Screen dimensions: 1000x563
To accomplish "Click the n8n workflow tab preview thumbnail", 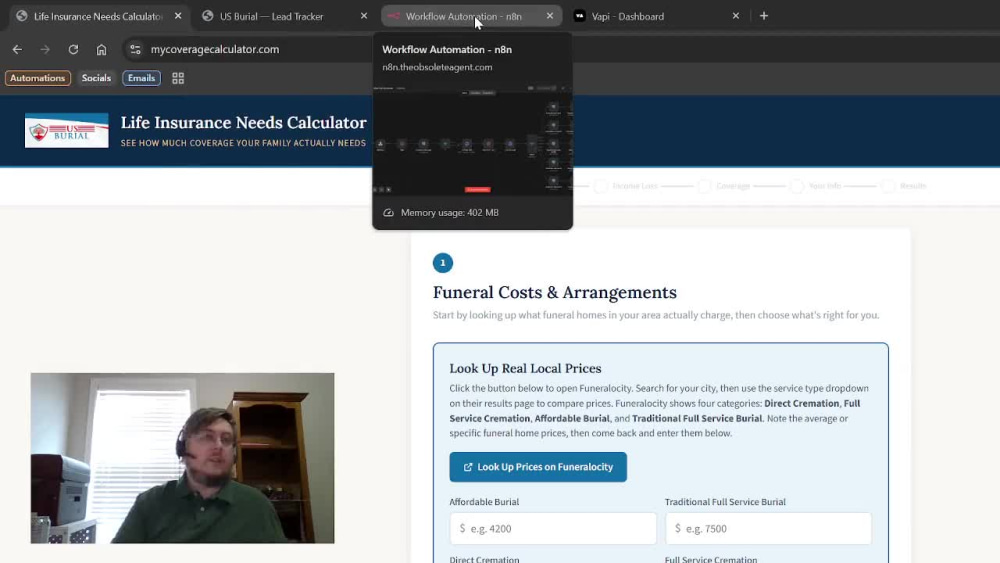I will 473,138.
